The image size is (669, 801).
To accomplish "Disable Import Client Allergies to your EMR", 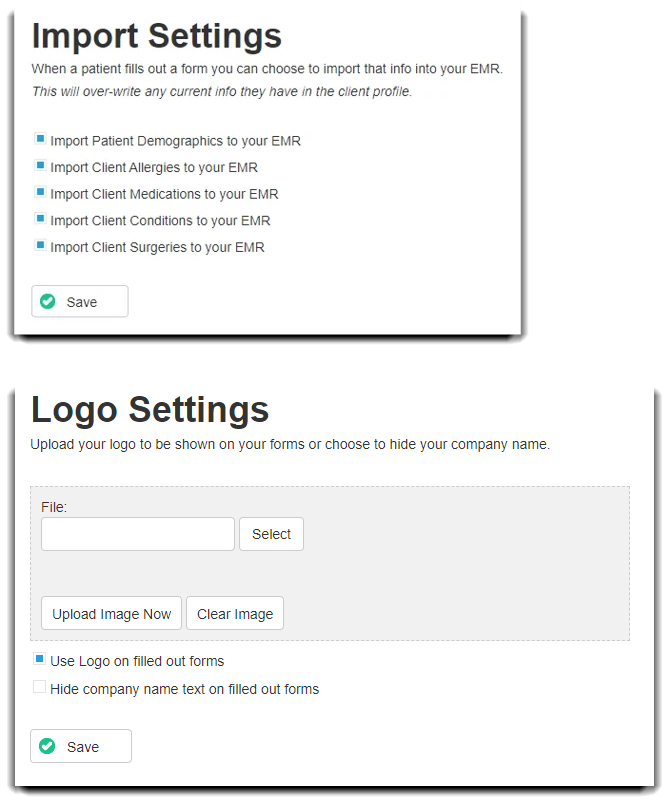I will 40,164.
